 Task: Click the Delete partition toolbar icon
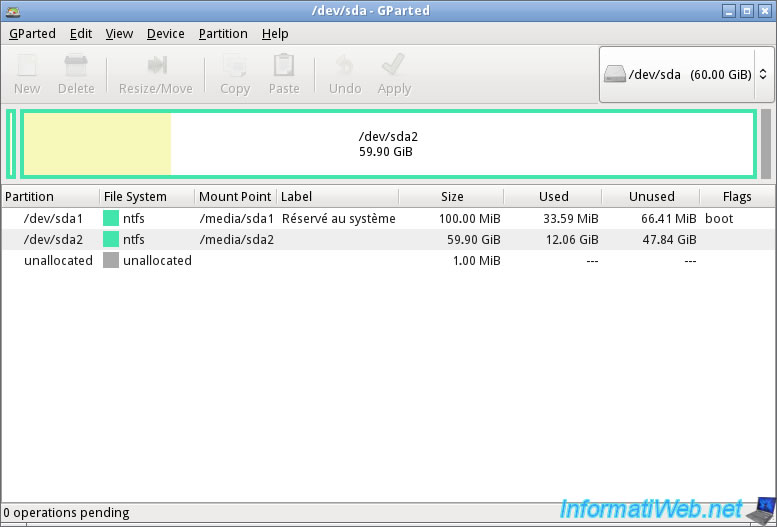76,65
